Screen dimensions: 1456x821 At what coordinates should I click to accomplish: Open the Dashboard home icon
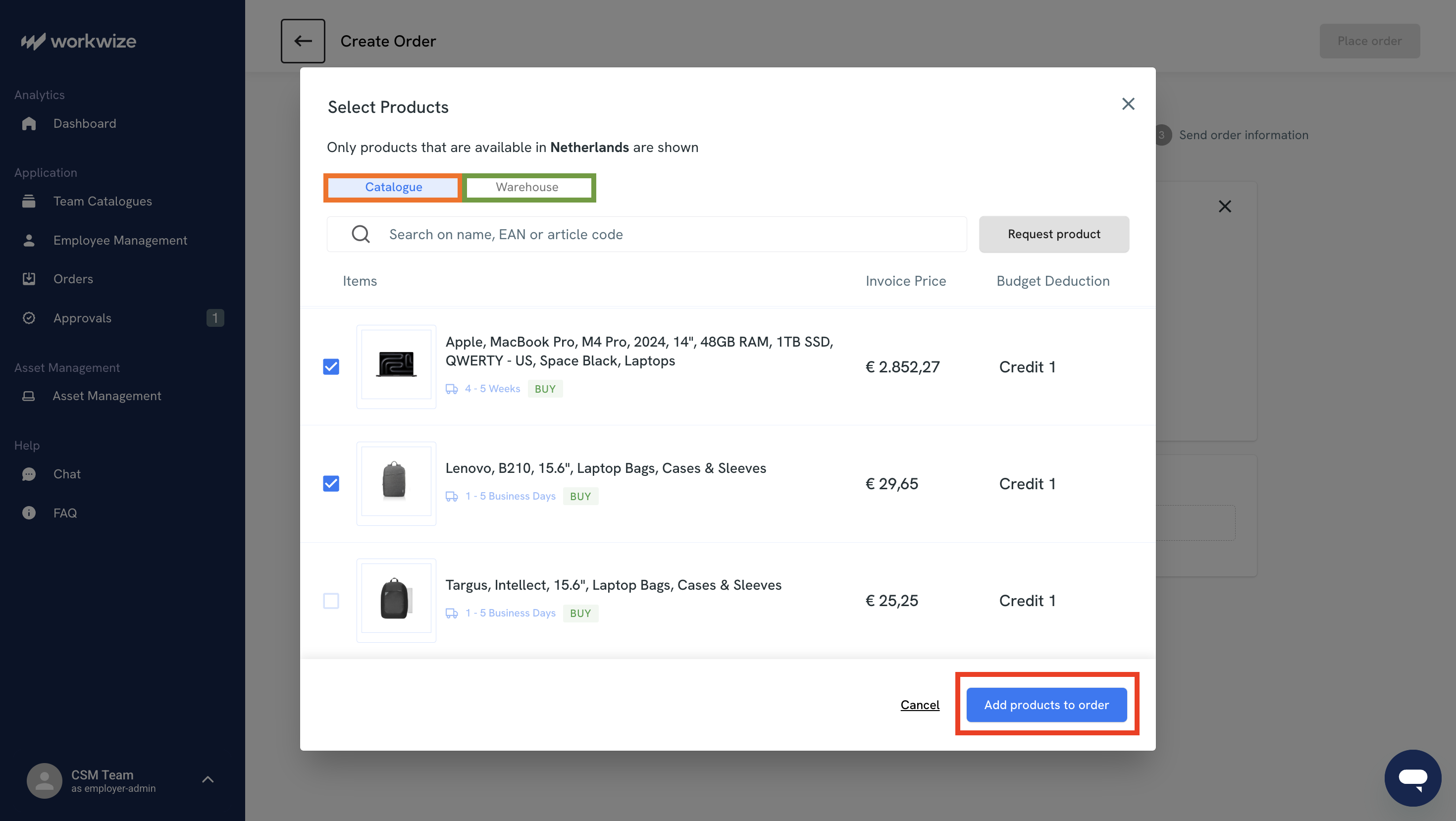[x=29, y=123]
